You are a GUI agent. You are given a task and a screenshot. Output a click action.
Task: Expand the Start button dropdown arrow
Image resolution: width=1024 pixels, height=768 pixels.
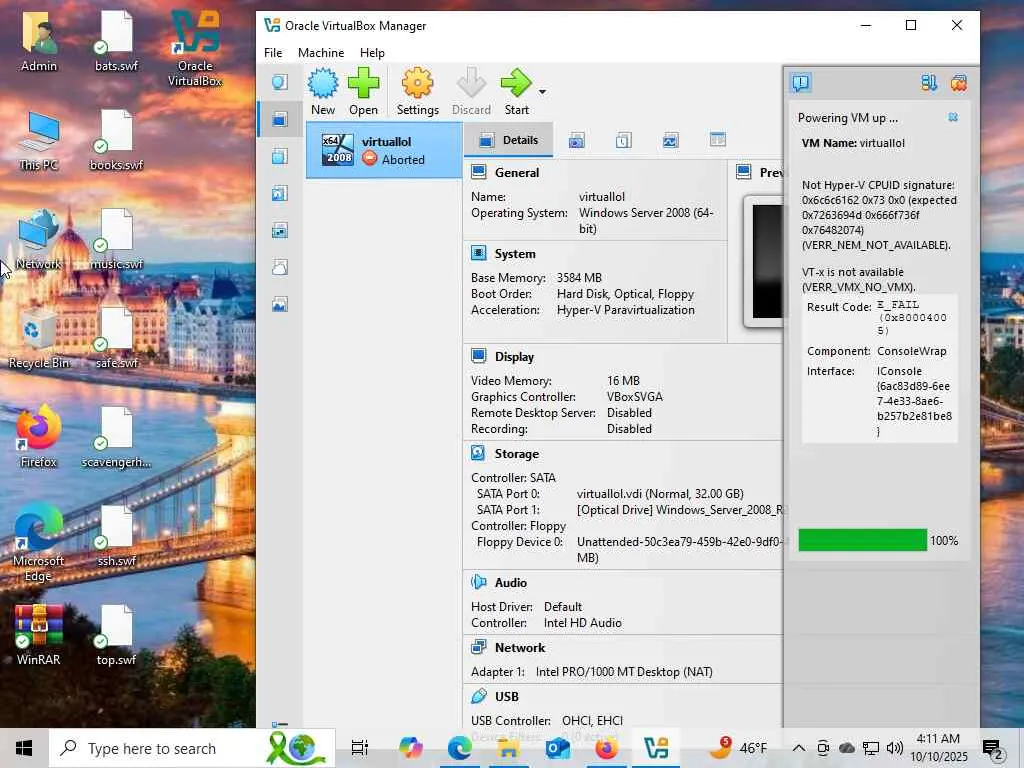[x=542, y=92]
